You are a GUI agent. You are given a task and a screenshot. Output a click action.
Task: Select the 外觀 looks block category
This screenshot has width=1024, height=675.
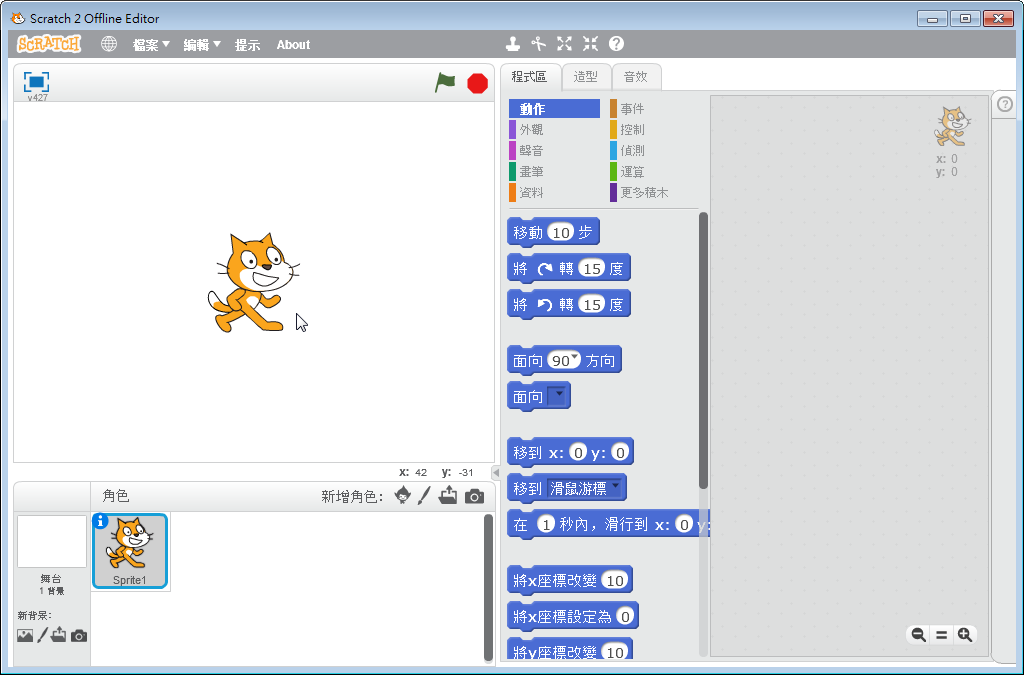tap(554, 129)
